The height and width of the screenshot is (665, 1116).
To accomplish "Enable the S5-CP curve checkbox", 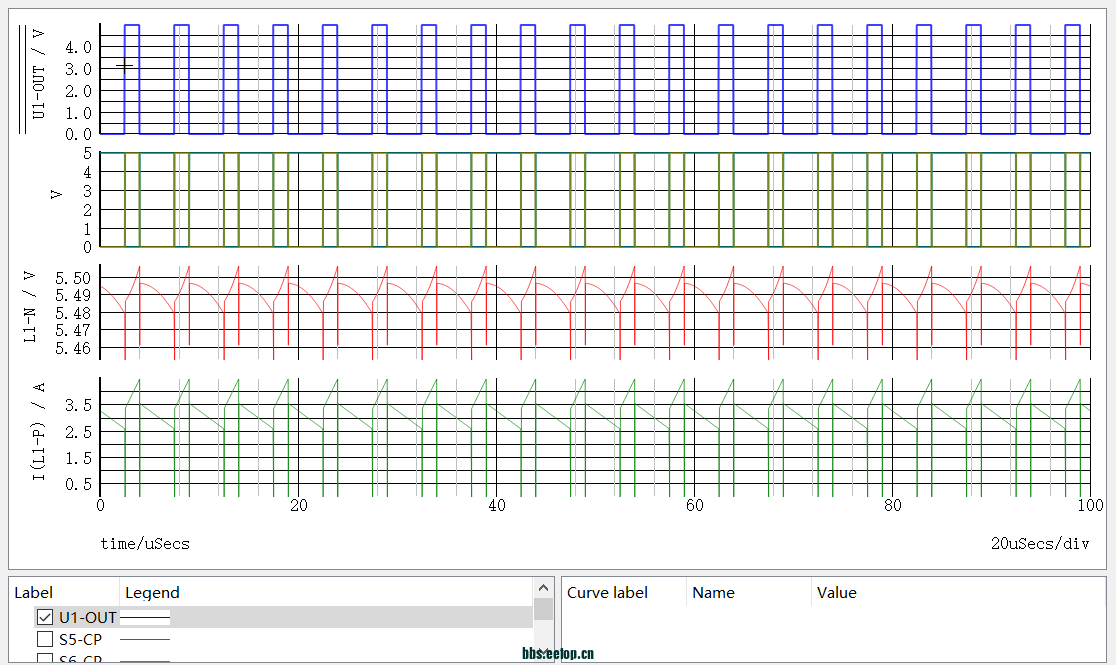I will [45, 639].
